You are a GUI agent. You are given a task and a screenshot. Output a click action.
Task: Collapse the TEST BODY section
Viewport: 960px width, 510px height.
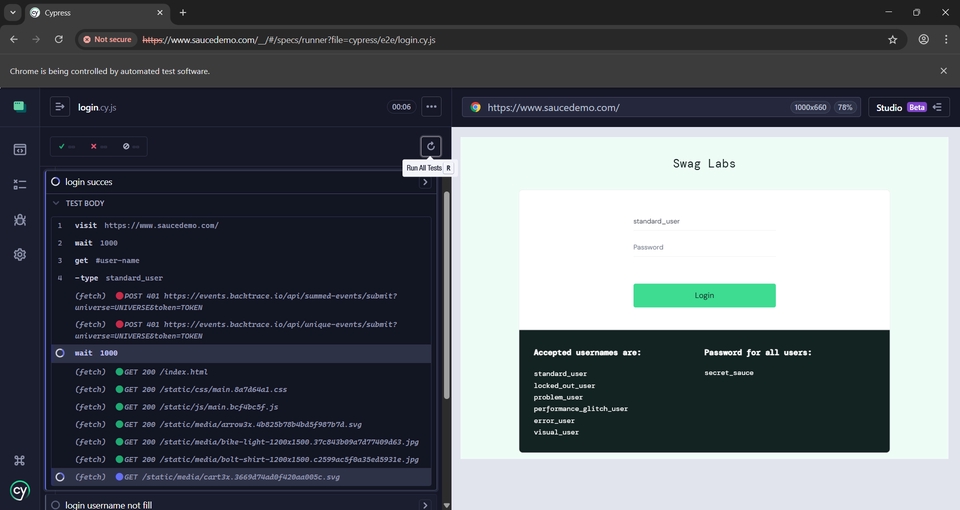[85, 203]
